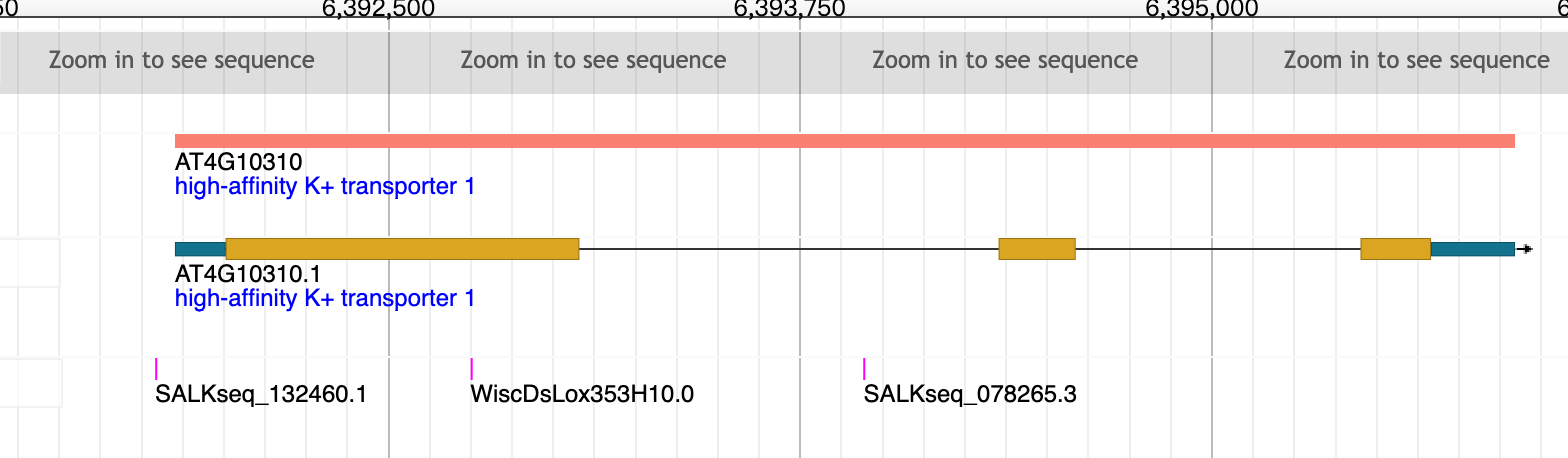The width and height of the screenshot is (1568, 458).
Task: Click the intron line between second and third exons
Action: [x=1217, y=249]
